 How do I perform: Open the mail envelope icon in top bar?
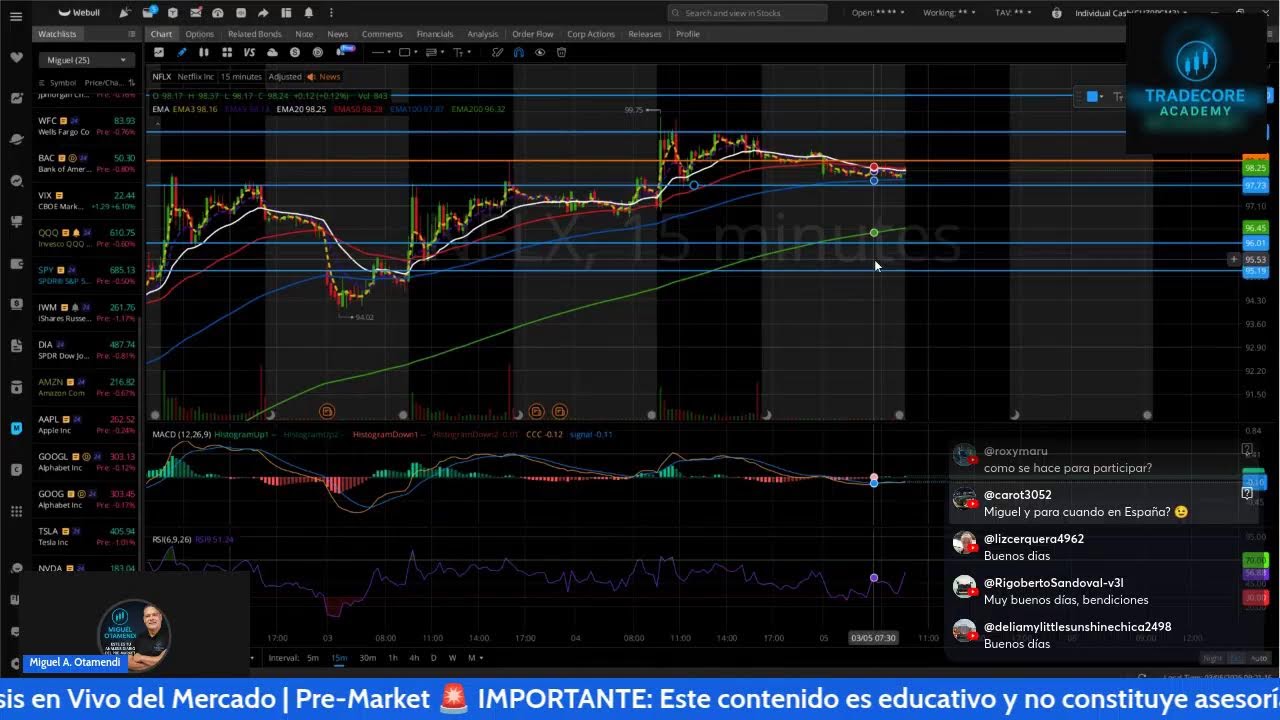coord(195,13)
